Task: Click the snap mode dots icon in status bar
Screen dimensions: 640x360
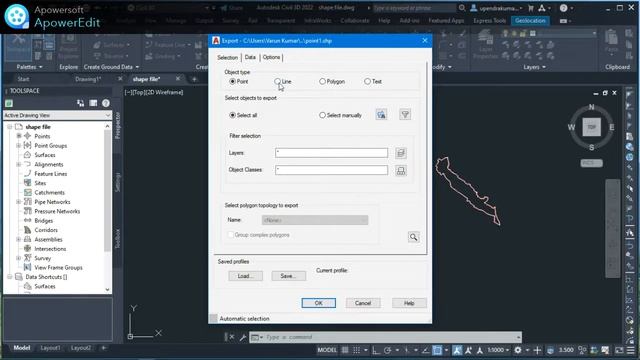Action: pos(356,350)
